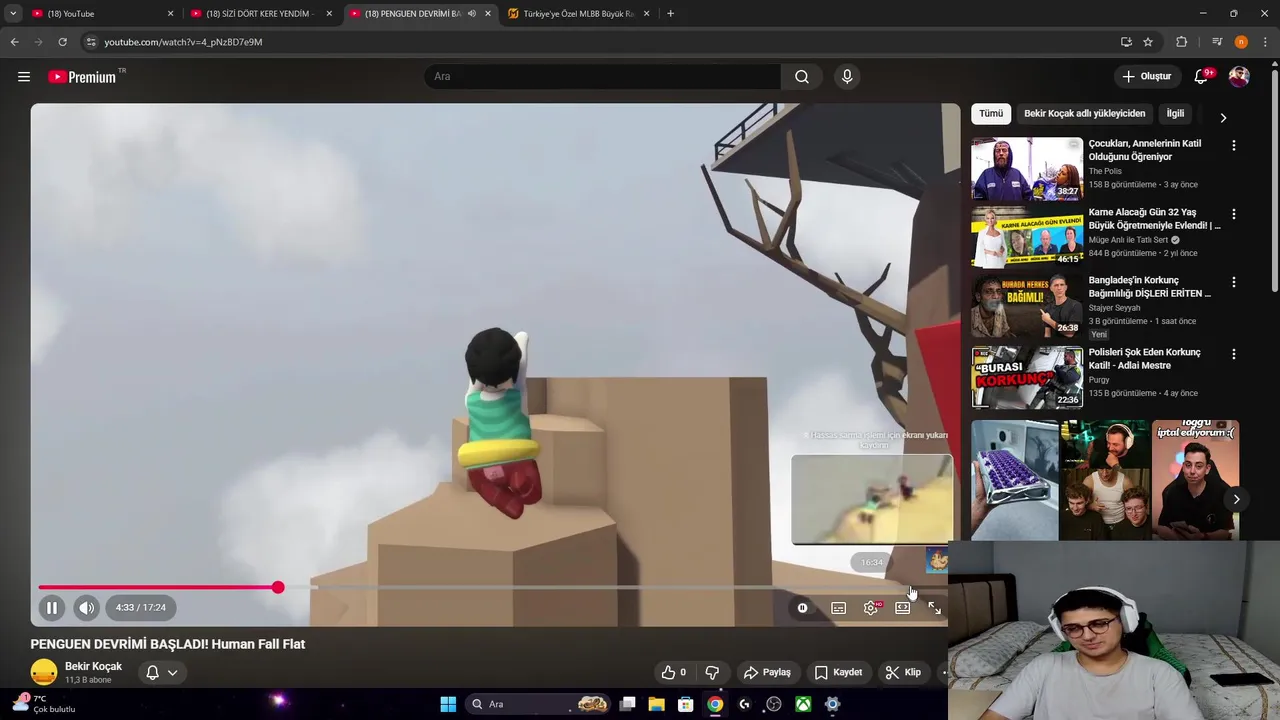Image resolution: width=1280 pixels, height=720 pixels.
Task: Open 'Bangladeş'in Korkunç Bağımlılığı' video title
Action: [1150, 287]
